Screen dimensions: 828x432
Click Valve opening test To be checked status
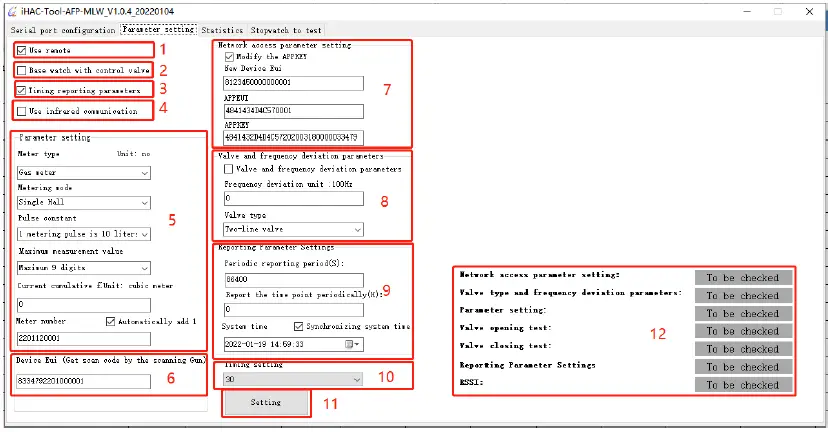click(x=744, y=331)
